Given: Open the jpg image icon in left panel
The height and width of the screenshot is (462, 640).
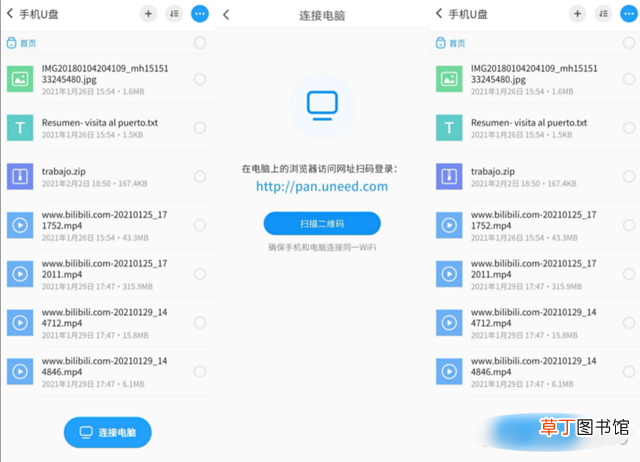Looking at the screenshot, I should pos(20,79).
